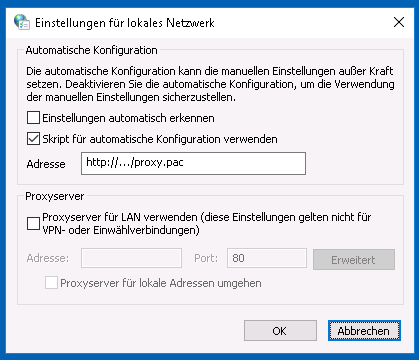
Task: Focus the proxy.pac script address field
Action: (193, 163)
